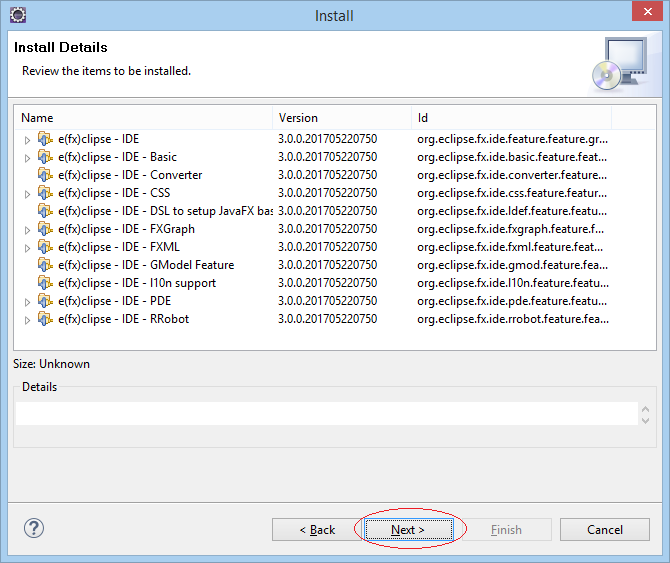Image resolution: width=670 pixels, height=563 pixels.
Task: Click the 'Size: Unknown' label
Action: (51, 364)
